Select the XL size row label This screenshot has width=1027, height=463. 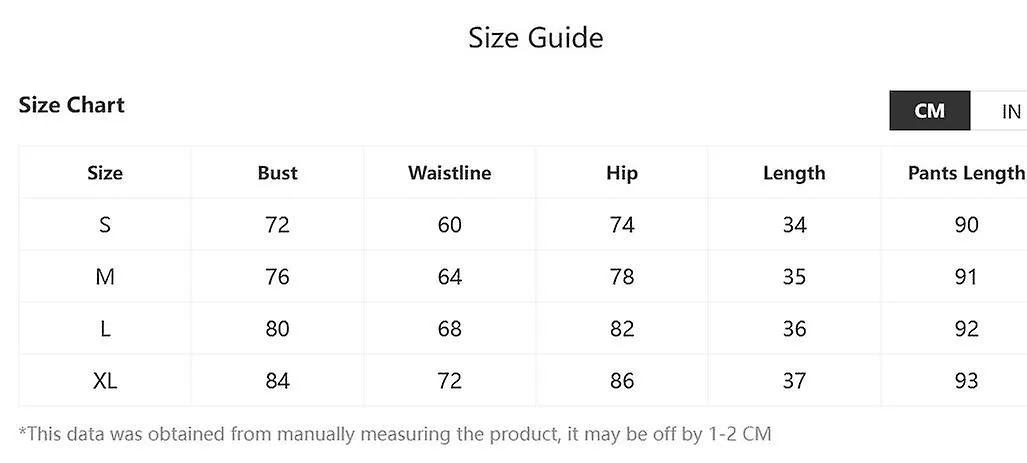(105, 380)
